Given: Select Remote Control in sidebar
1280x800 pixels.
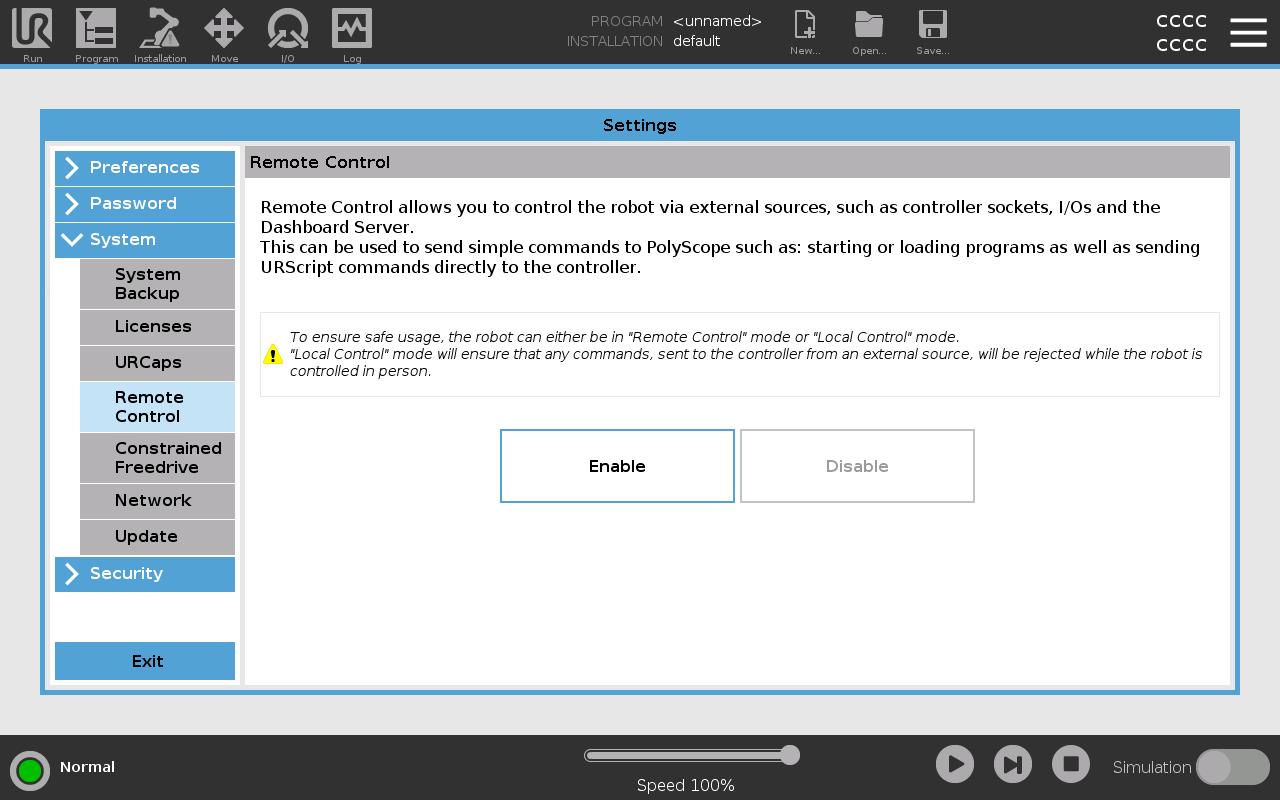Looking at the screenshot, I should (157, 407).
